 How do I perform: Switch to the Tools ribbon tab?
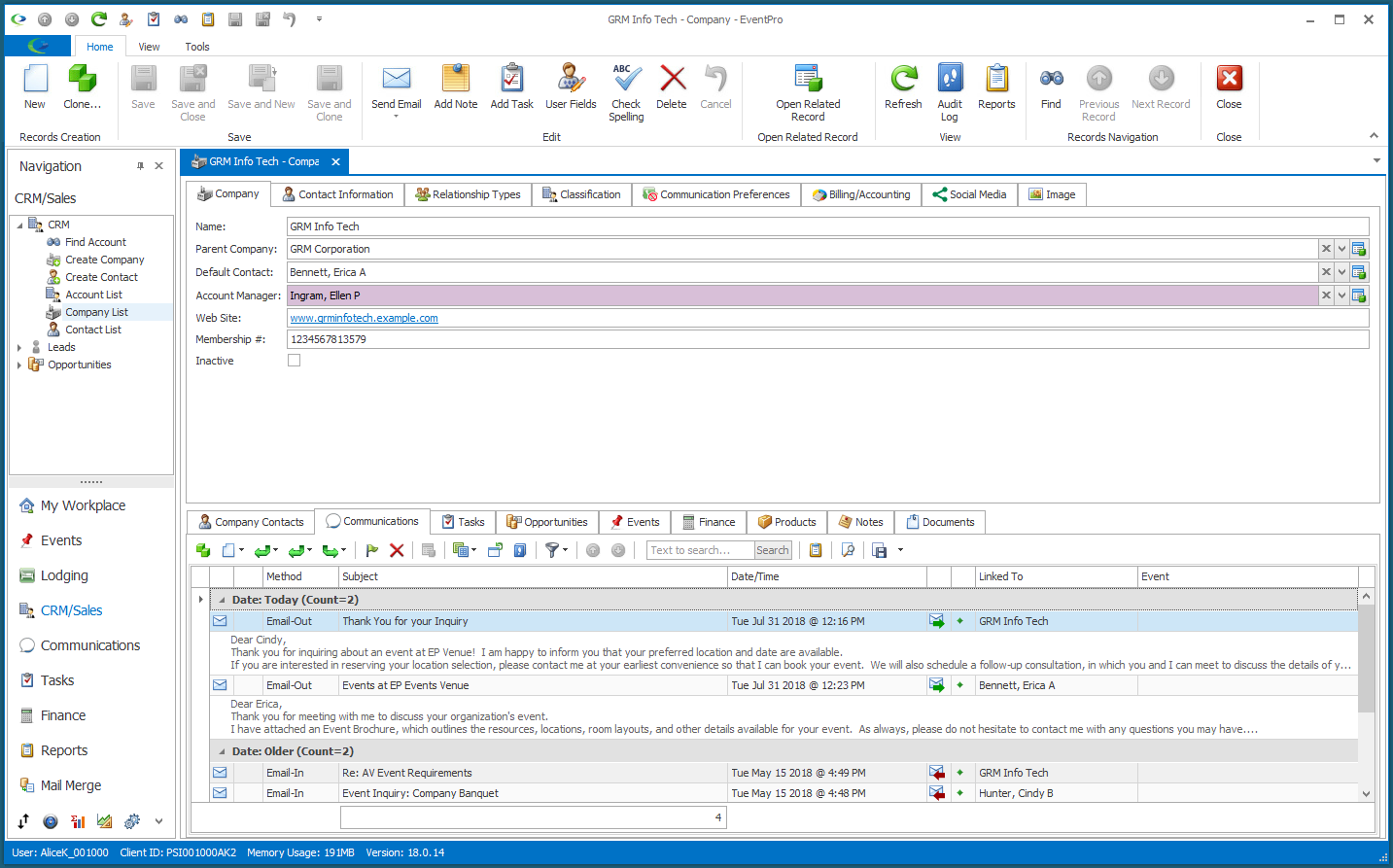197,47
